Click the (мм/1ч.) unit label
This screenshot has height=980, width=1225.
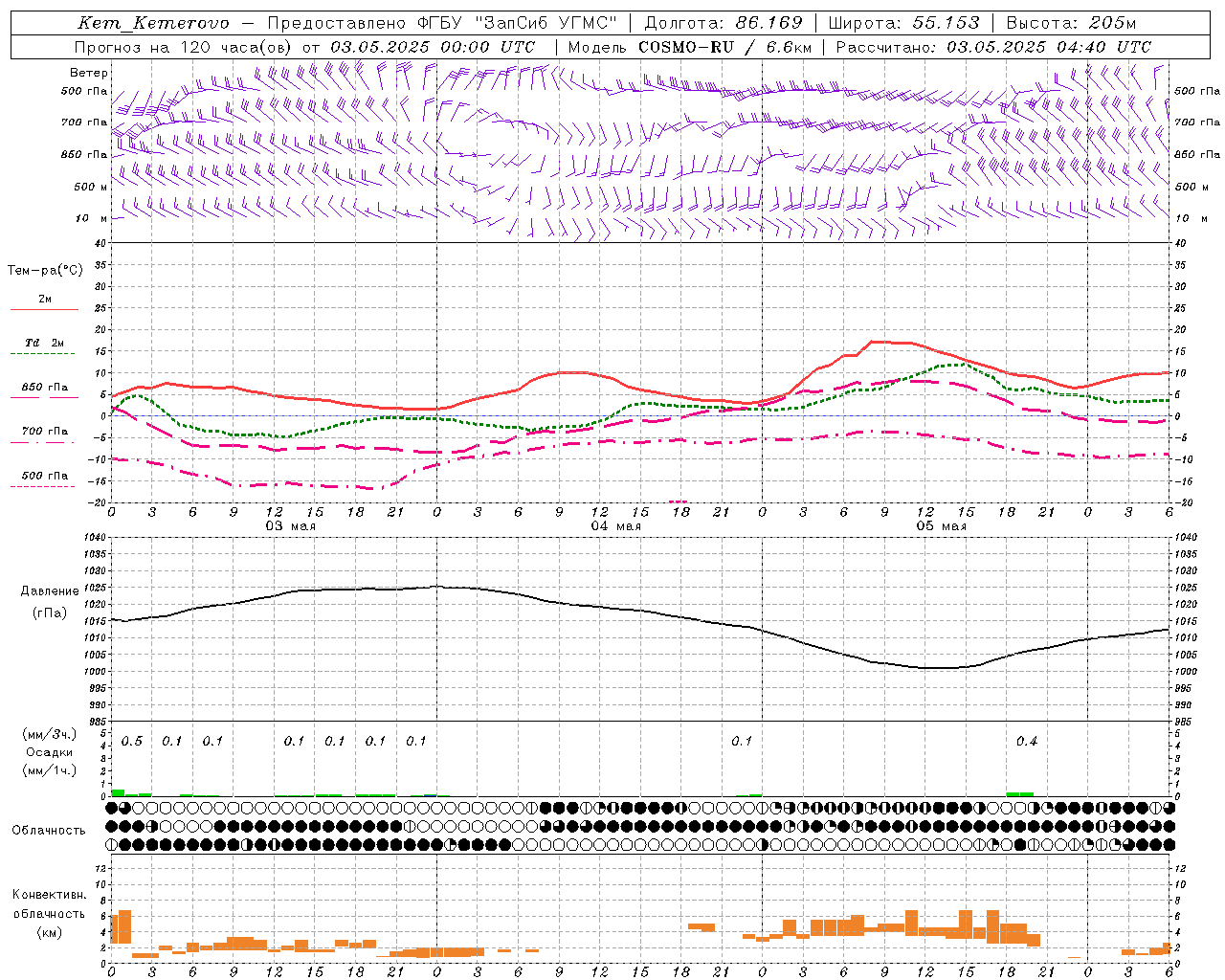click(50, 770)
